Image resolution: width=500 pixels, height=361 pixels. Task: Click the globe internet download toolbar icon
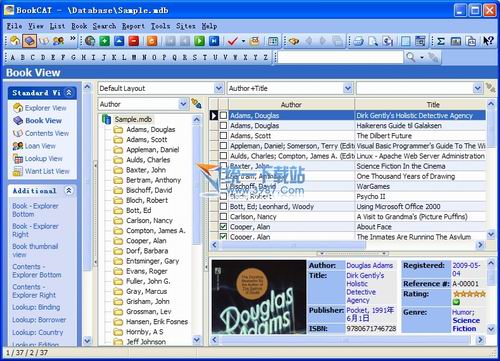pos(90,41)
